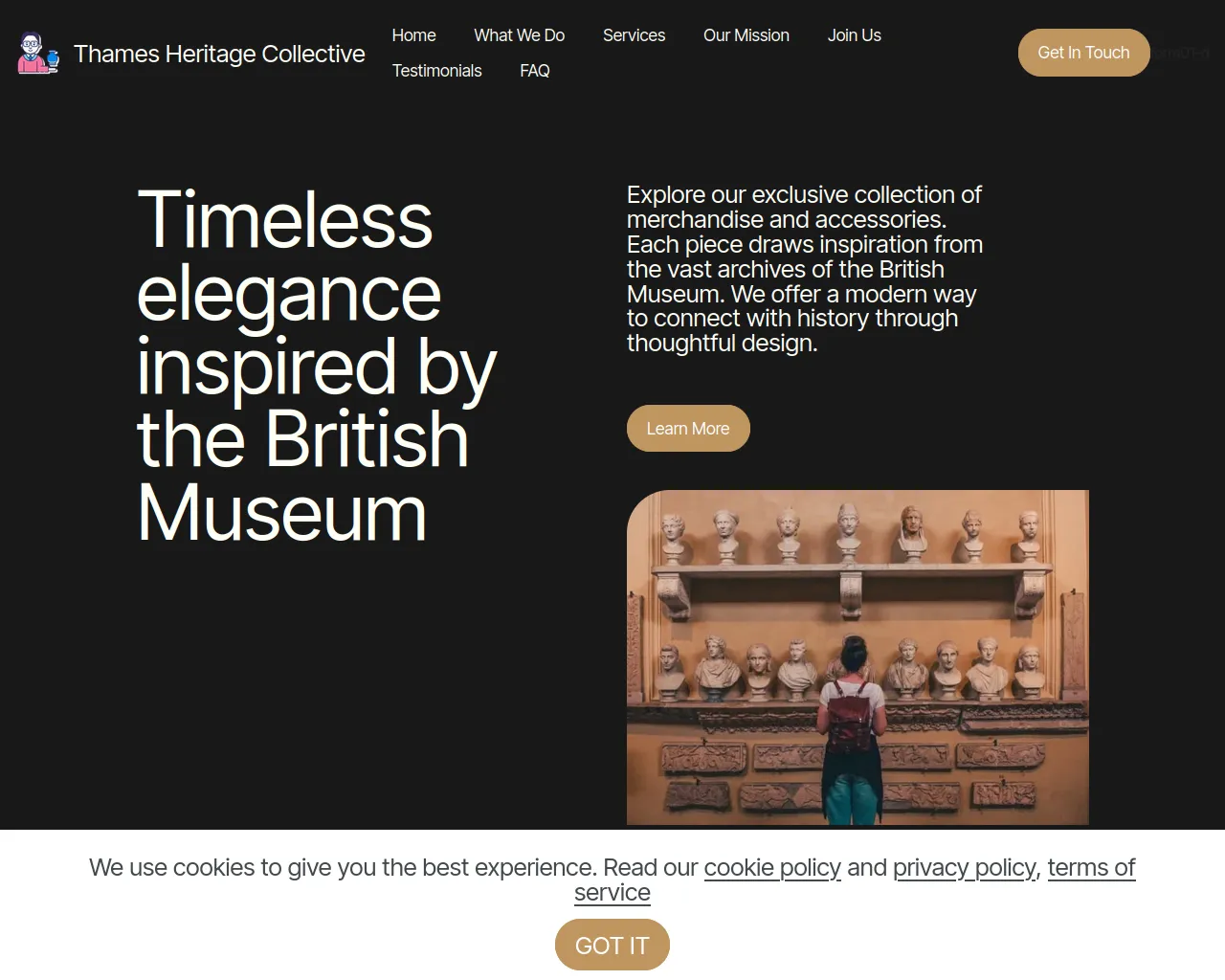Click the cookie banner message text

[x=612, y=880]
